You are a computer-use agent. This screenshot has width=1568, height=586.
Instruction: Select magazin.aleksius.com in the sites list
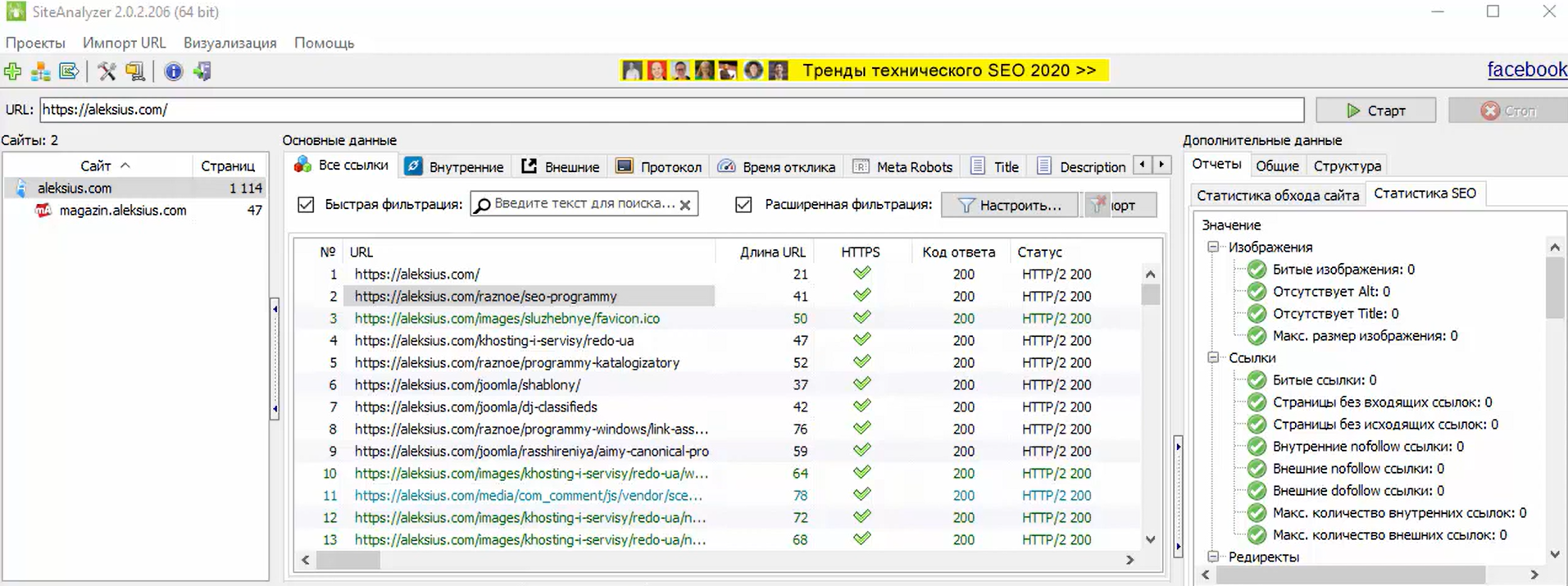(x=122, y=211)
